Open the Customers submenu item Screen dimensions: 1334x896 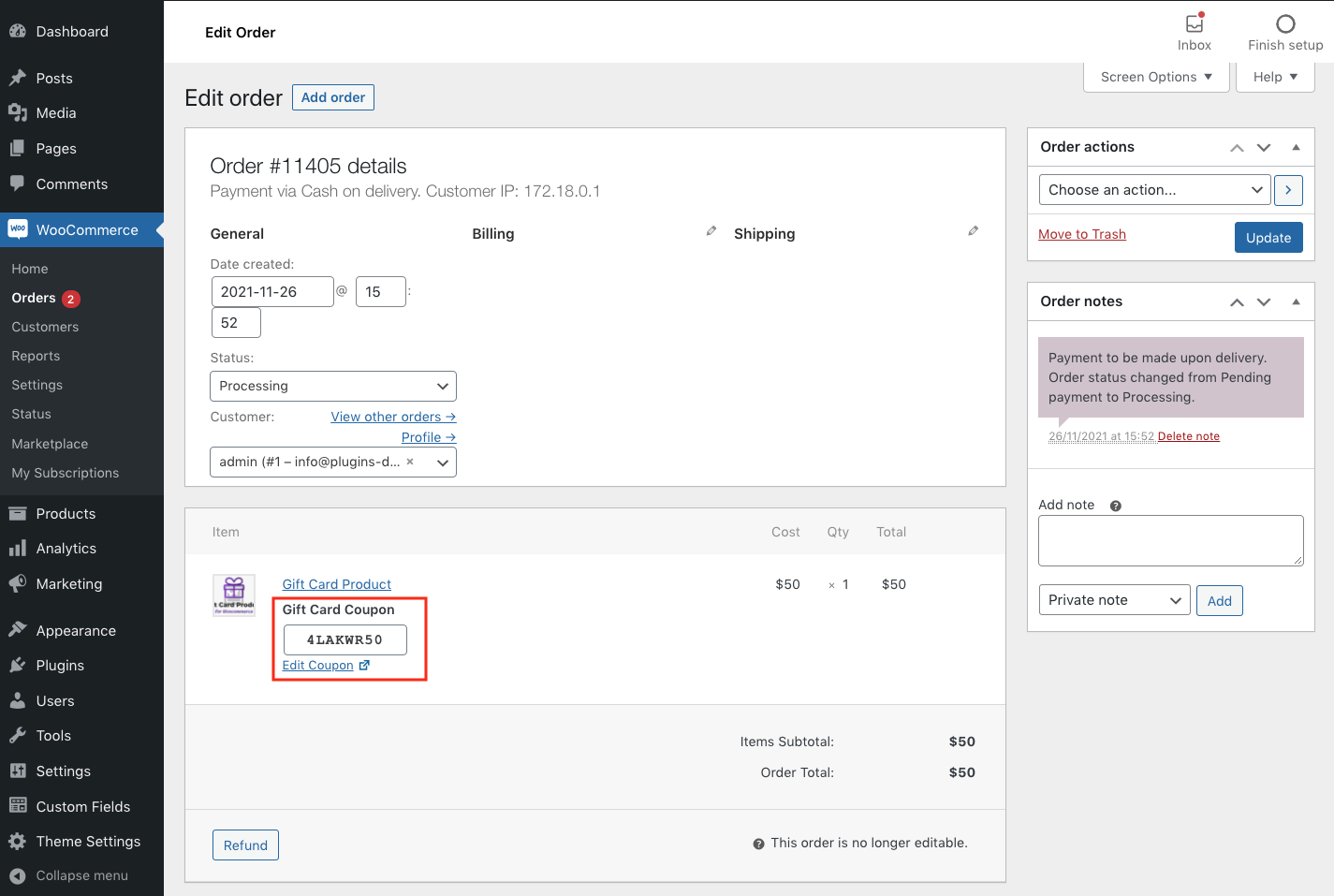45,327
